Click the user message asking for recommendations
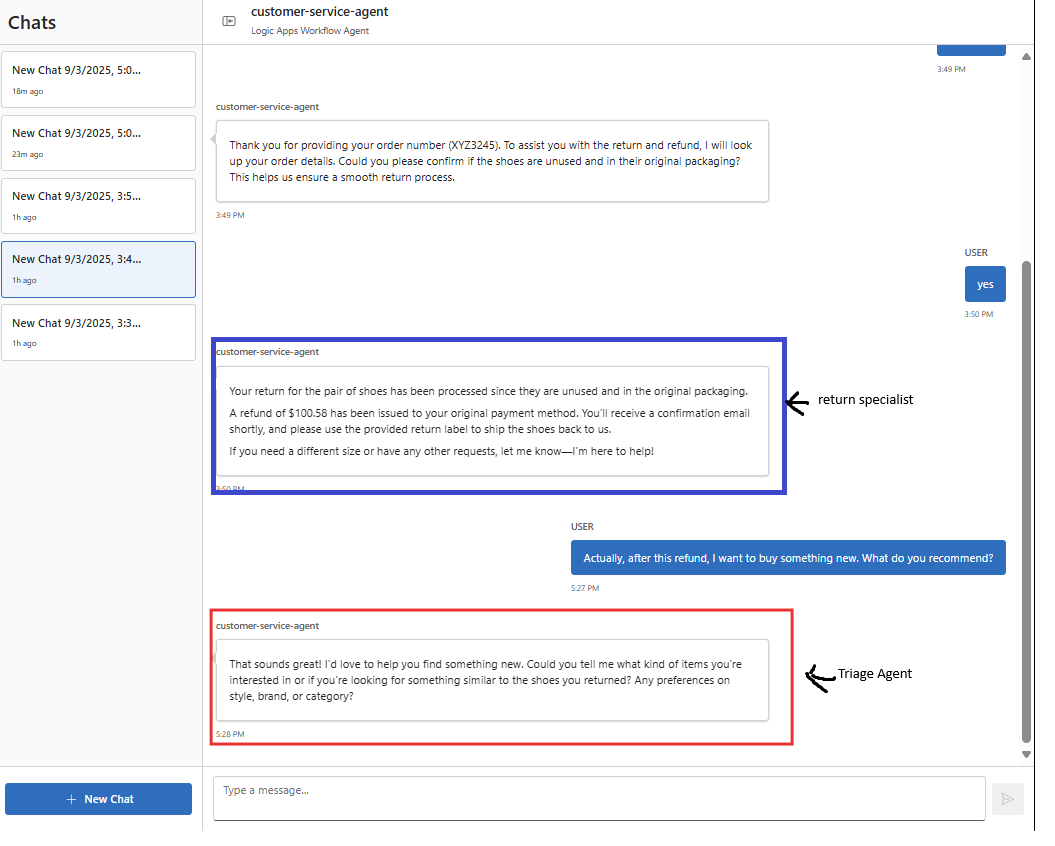1055x846 pixels. (788, 557)
